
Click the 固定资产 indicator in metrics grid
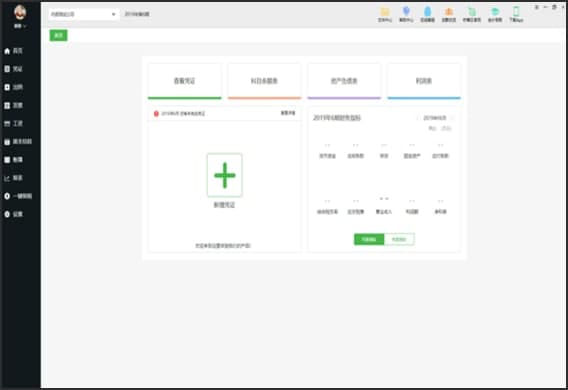(412, 156)
